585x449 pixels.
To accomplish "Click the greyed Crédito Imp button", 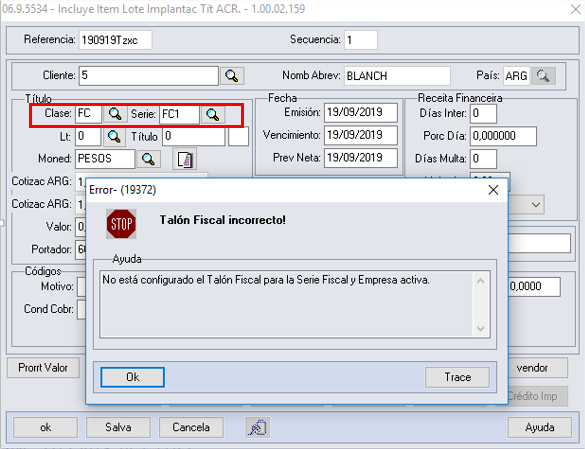I will [x=538, y=396].
